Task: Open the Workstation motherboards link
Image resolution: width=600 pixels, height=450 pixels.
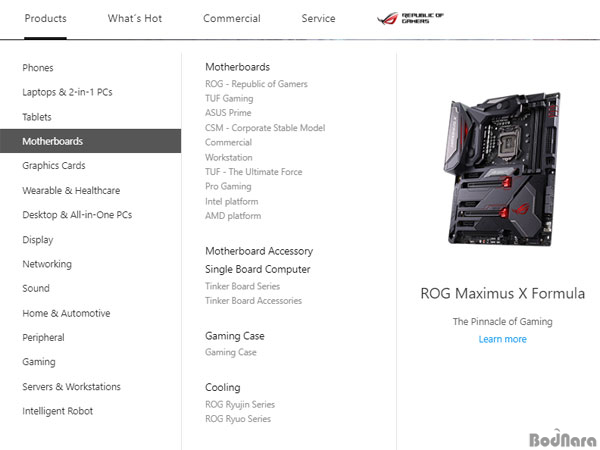Action: [x=229, y=157]
